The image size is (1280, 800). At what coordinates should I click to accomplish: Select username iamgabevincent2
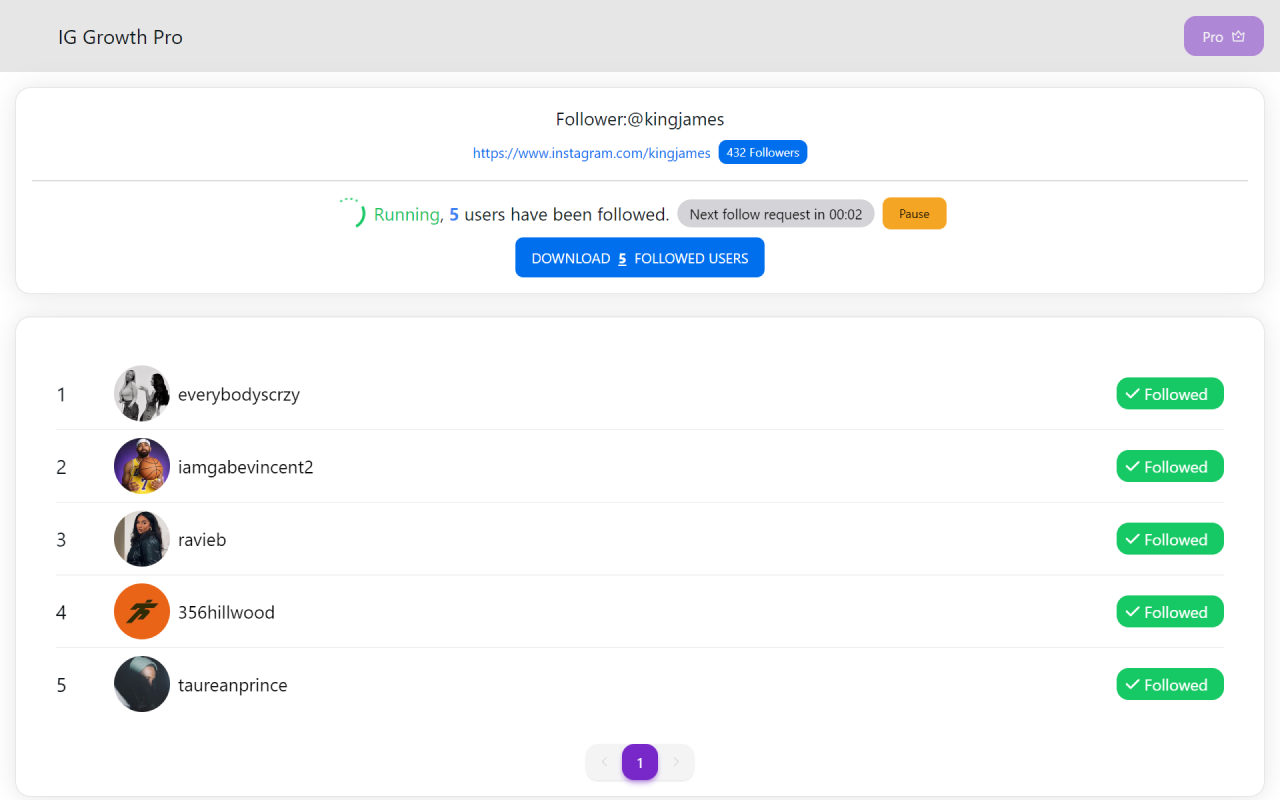tap(246, 467)
